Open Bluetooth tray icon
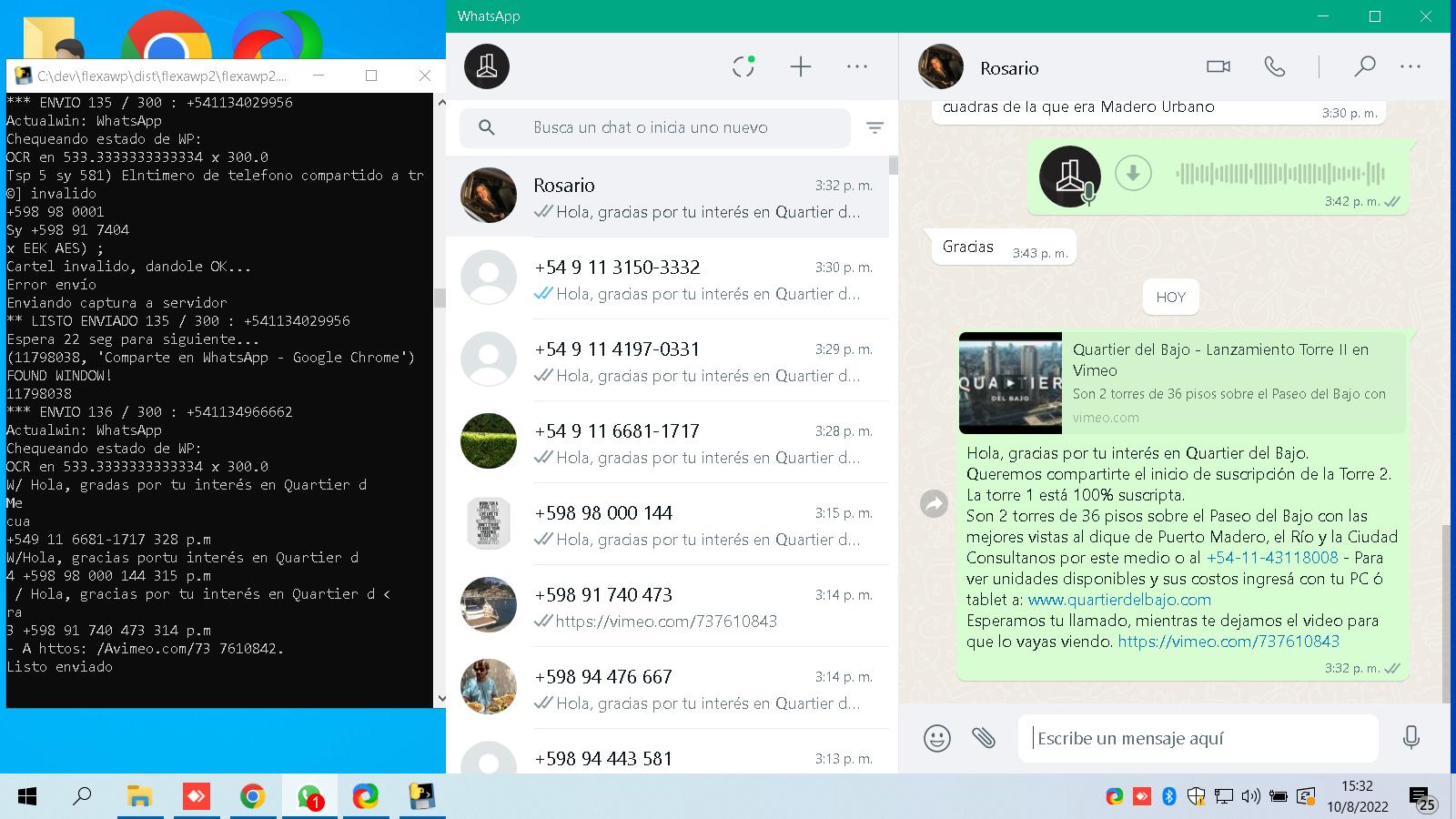Screen dimensions: 1456x819 1169,797
